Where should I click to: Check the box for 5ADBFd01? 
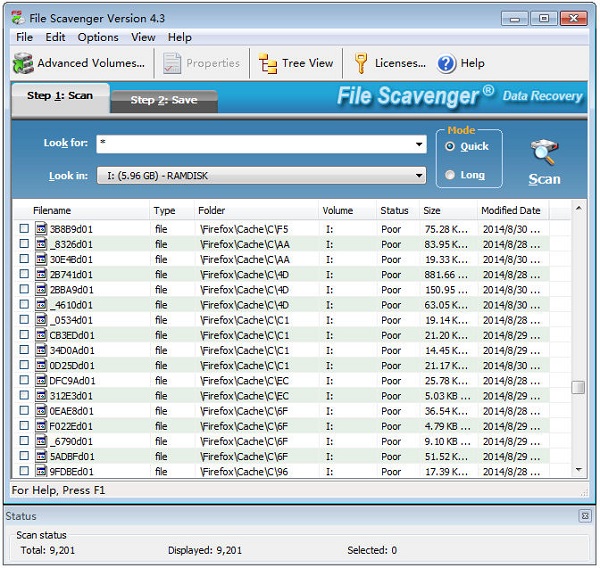(x=24, y=456)
